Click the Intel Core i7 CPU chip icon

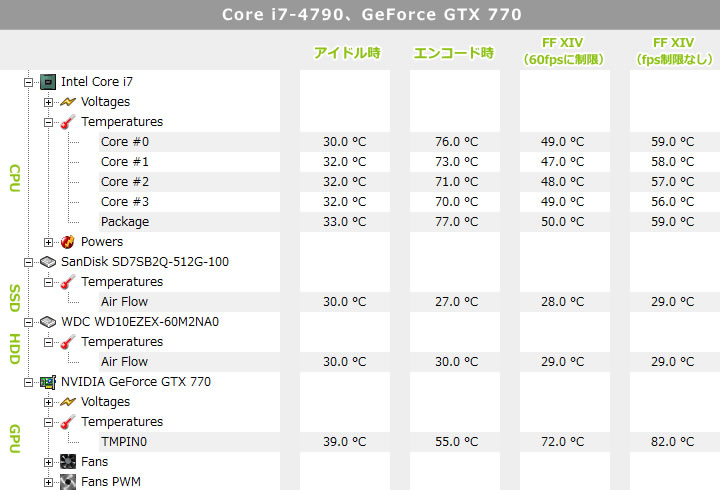48,82
